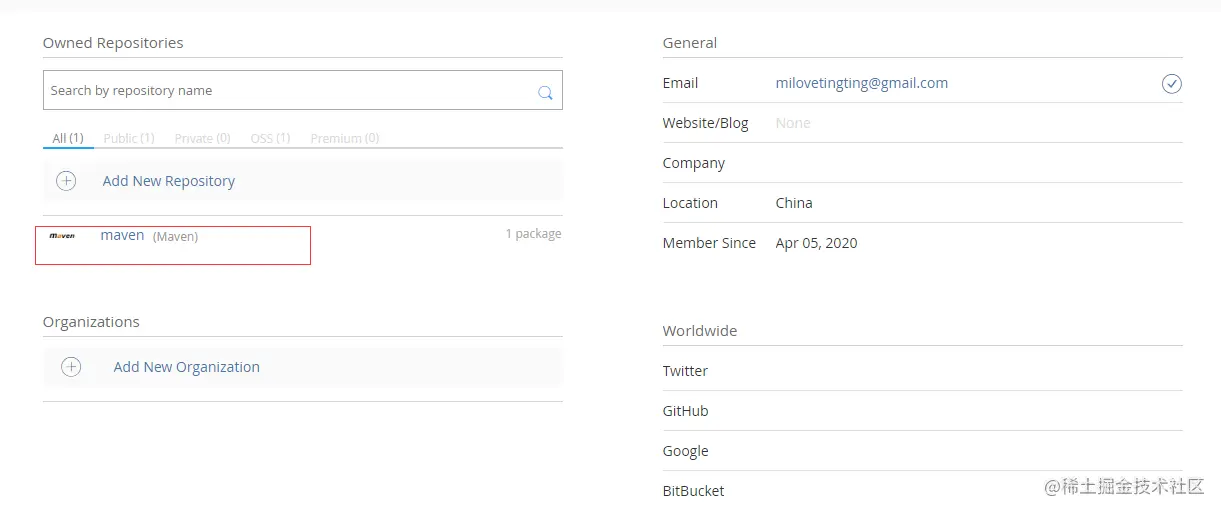Click the Location field label
This screenshot has height=513, width=1221.
coord(690,203)
